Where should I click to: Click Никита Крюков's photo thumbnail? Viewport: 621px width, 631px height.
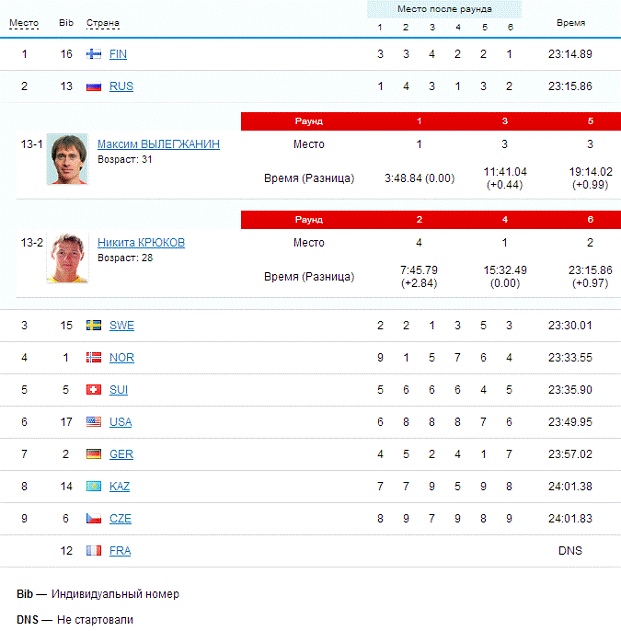click(x=67, y=258)
